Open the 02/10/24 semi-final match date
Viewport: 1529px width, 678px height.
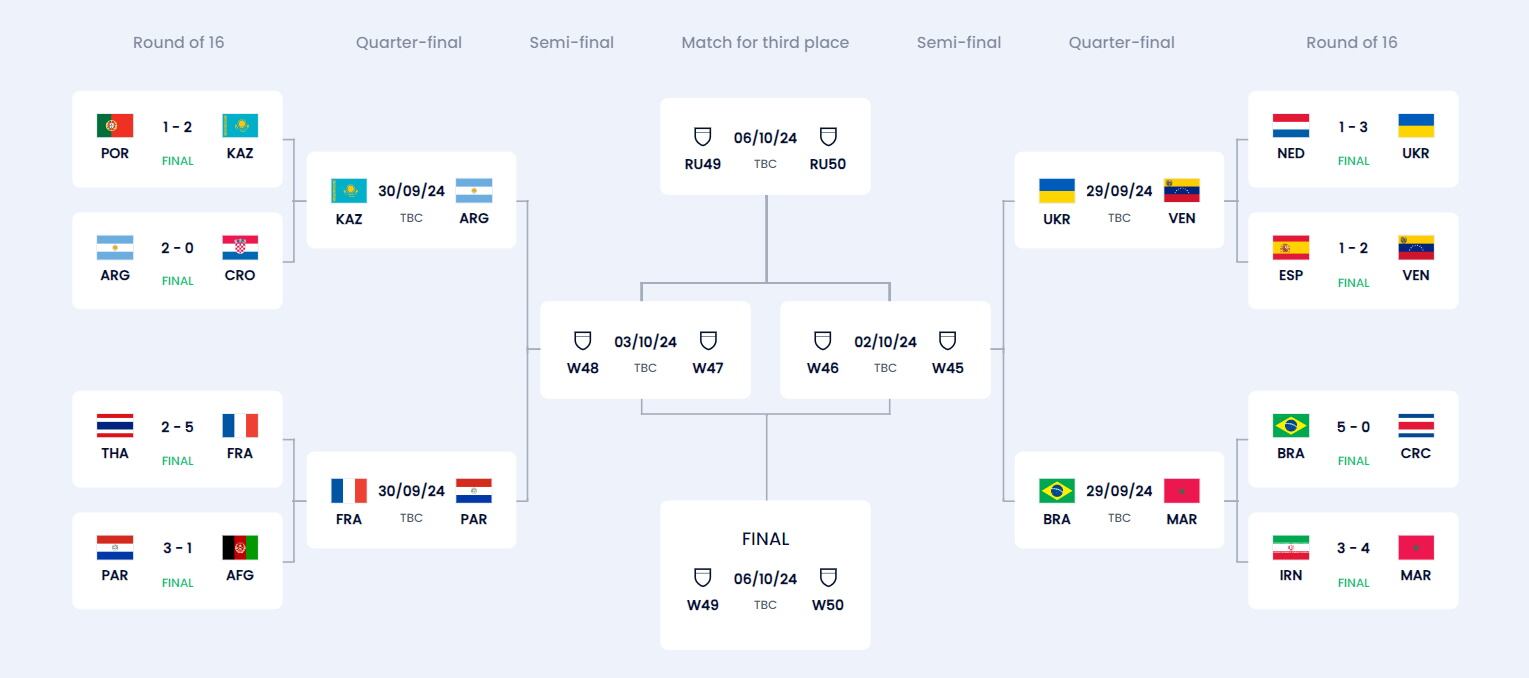[x=885, y=342]
